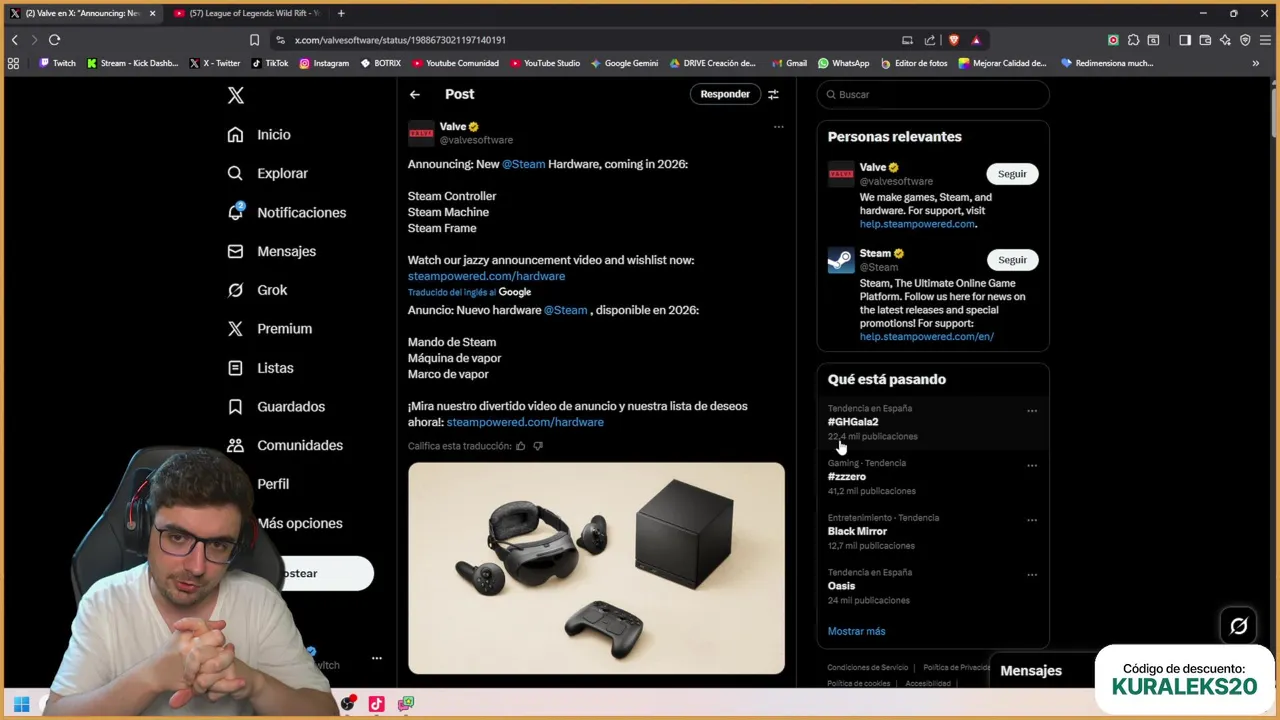Screen dimensions: 1280x720
Task: Open steampowered.com/hardware link in translated text
Action: (525, 422)
